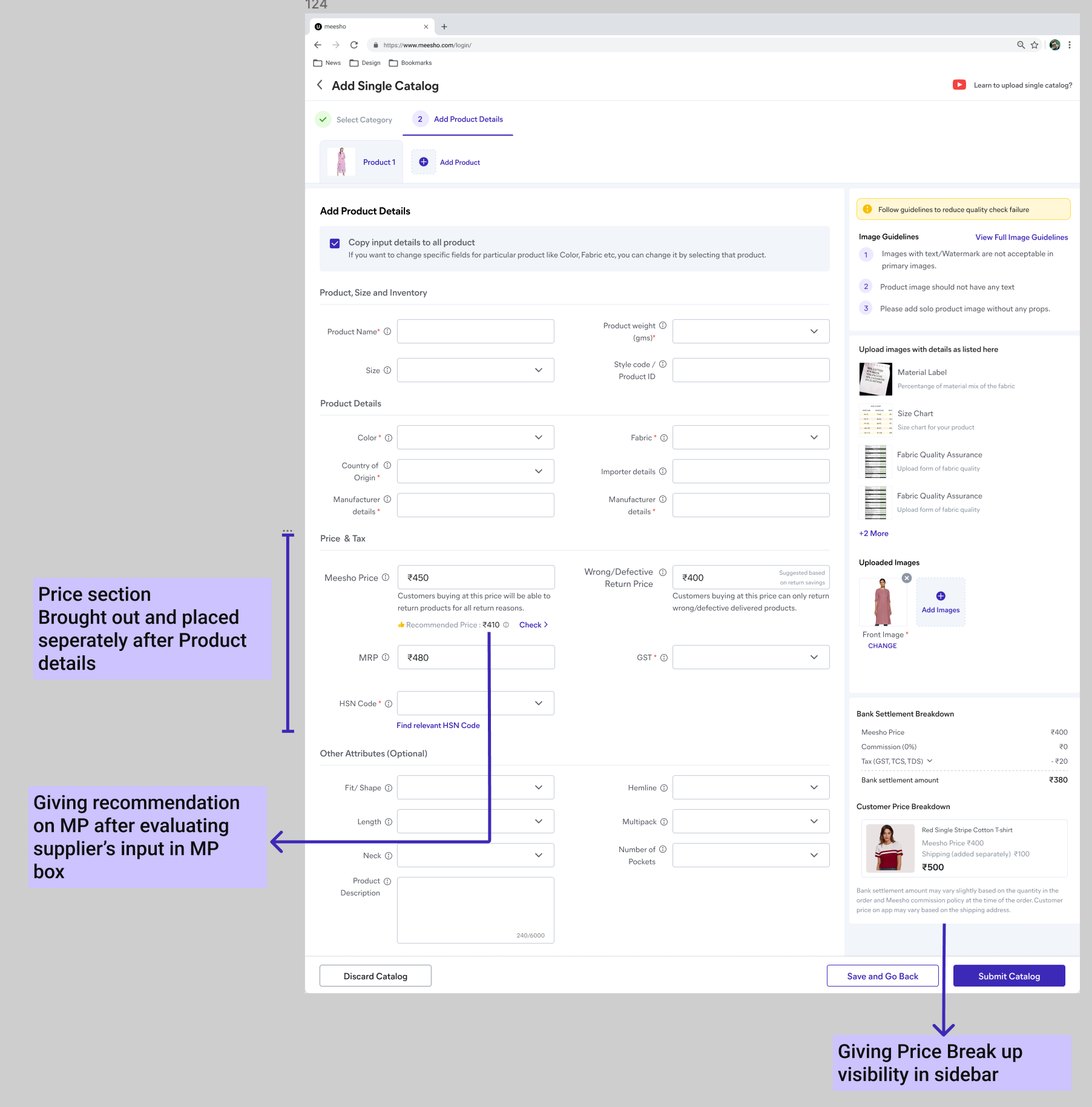Open the Country of Origin dropdown

click(x=475, y=471)
